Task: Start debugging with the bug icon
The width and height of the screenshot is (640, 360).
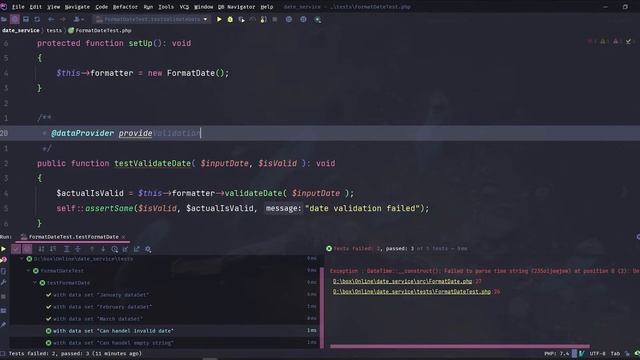Action: pyautogui.click(x=230, y=19)
